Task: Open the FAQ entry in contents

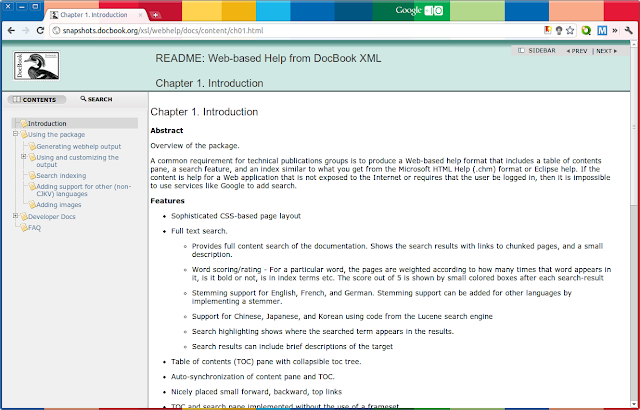Action: click(34, 228)
